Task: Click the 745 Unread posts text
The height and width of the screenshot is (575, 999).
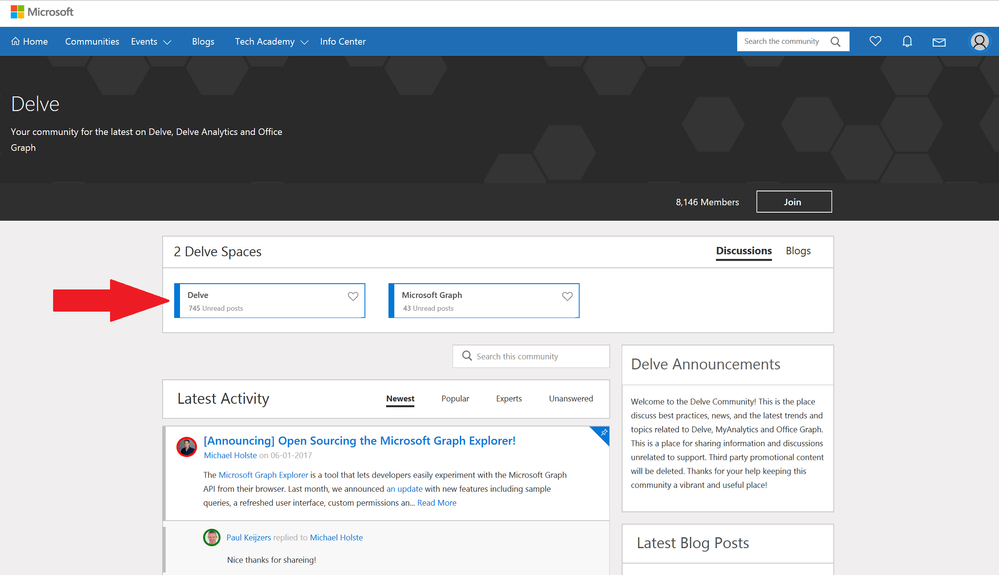Action: (x=215, y=308)
